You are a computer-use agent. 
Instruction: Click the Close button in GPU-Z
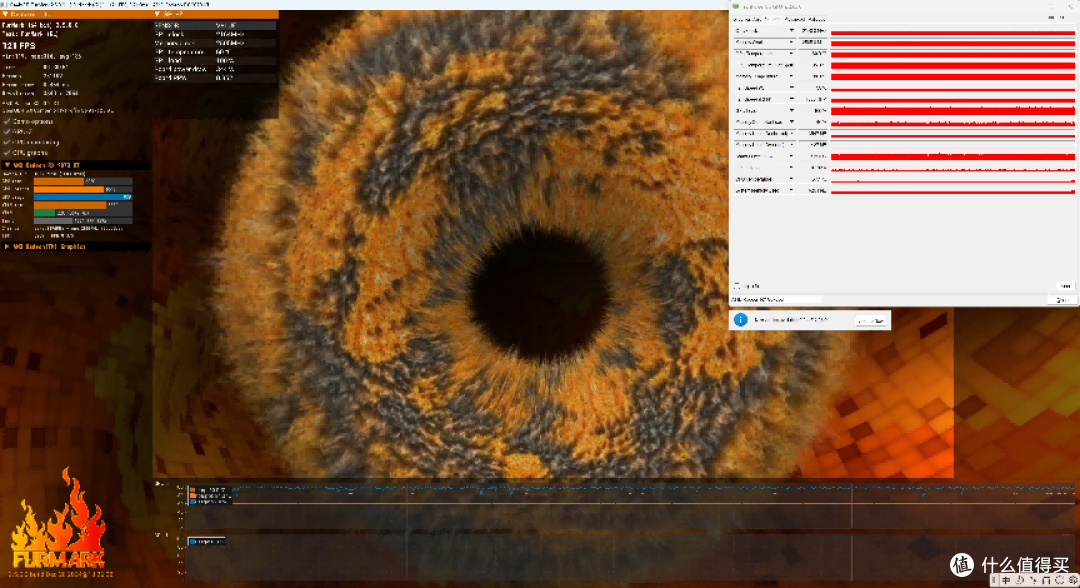click(1061, 300)
